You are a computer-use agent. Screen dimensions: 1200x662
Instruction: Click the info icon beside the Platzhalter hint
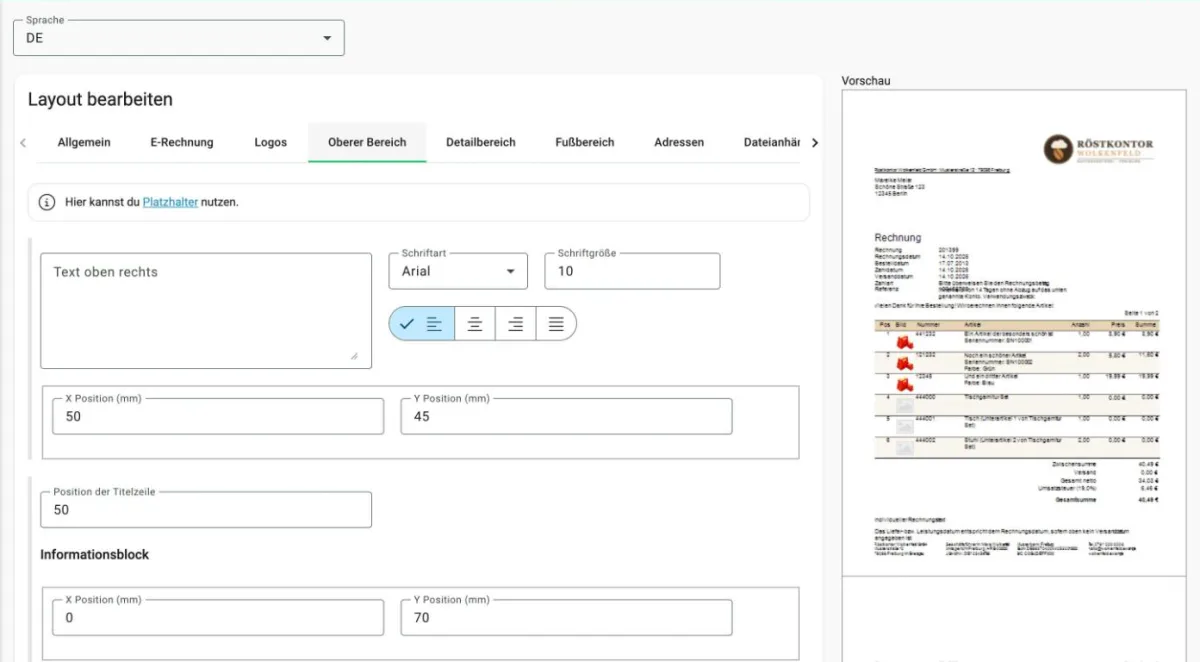pyautogui.click(x=47, y=202)
